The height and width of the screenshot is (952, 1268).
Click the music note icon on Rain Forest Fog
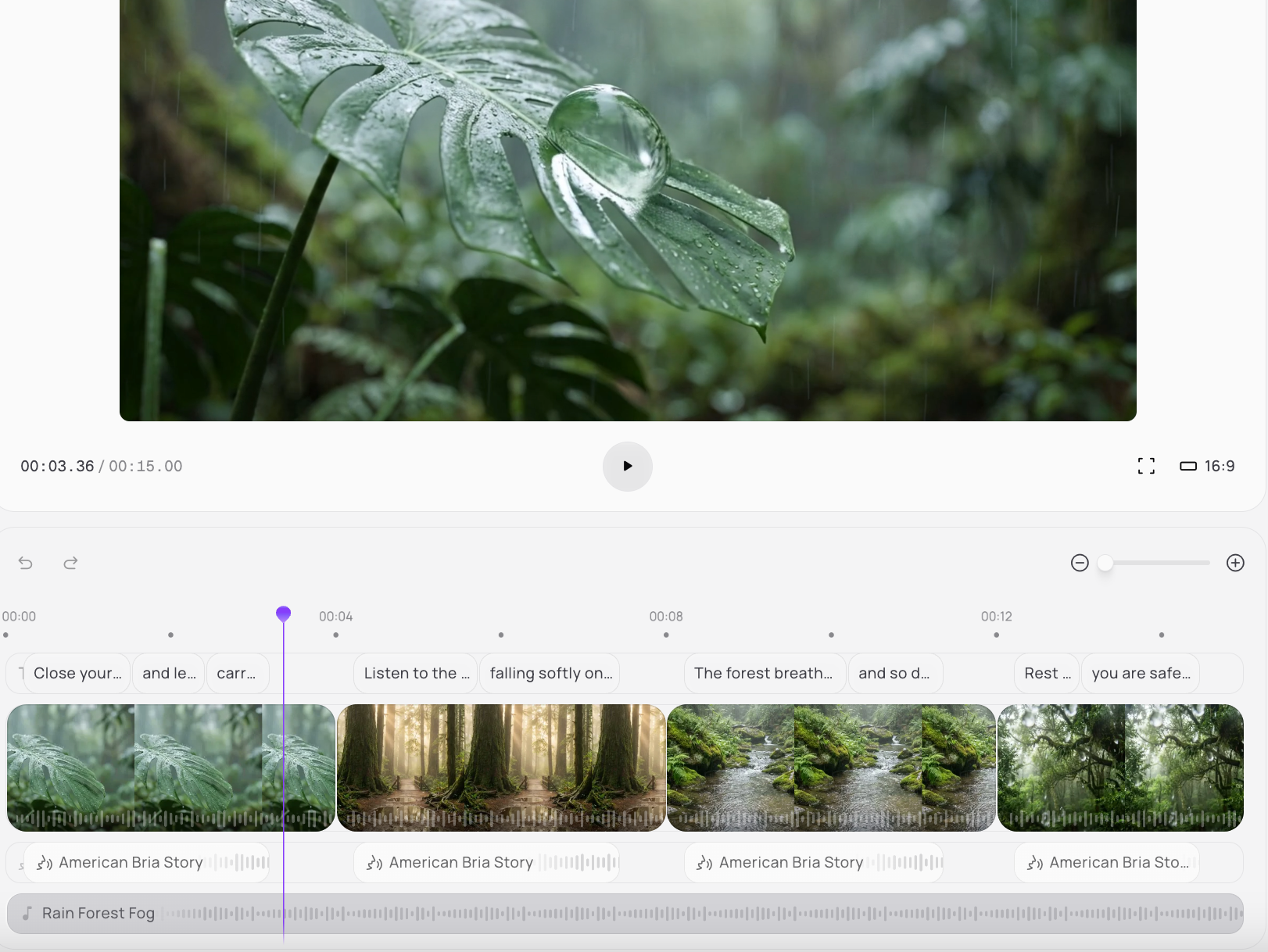click(27, 913)
